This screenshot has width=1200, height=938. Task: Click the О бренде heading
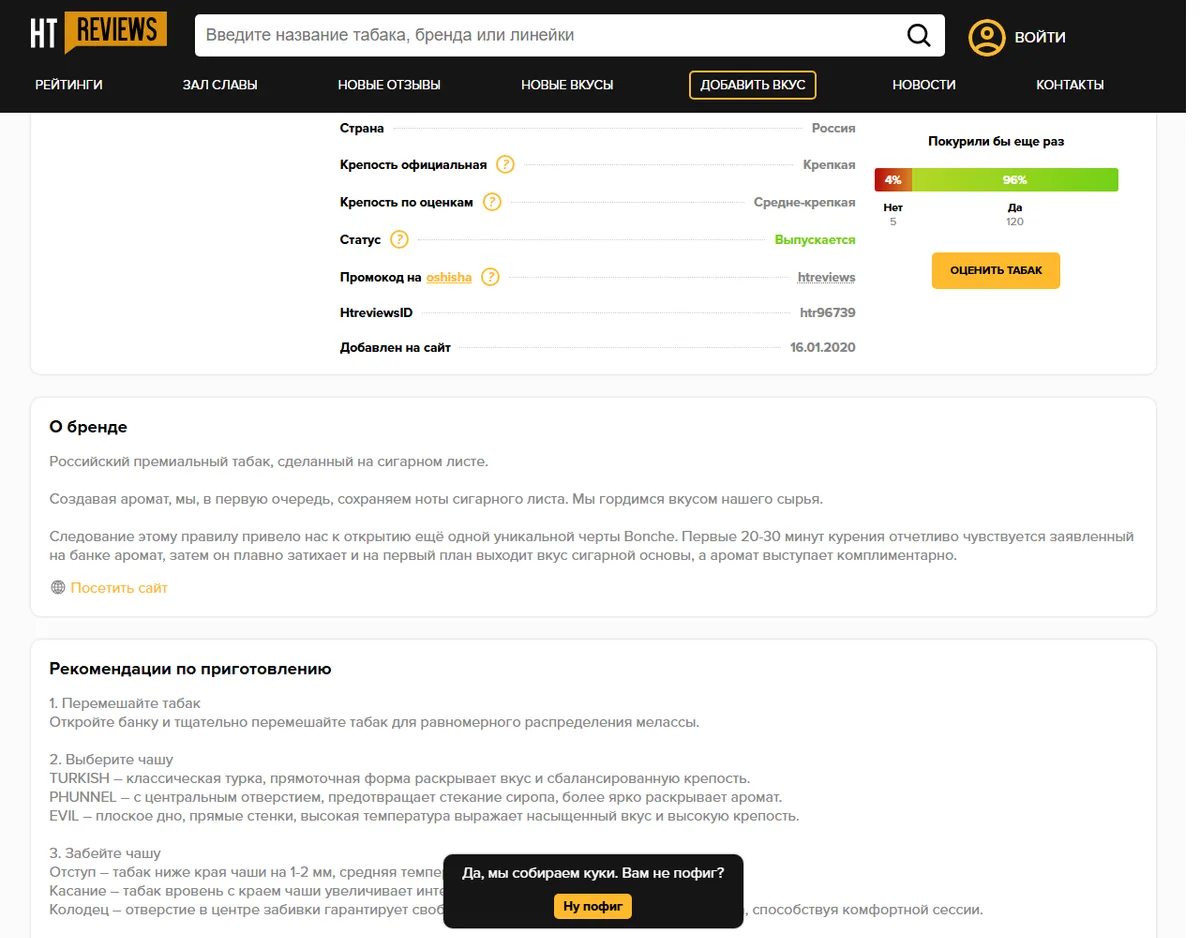point(88,427)
